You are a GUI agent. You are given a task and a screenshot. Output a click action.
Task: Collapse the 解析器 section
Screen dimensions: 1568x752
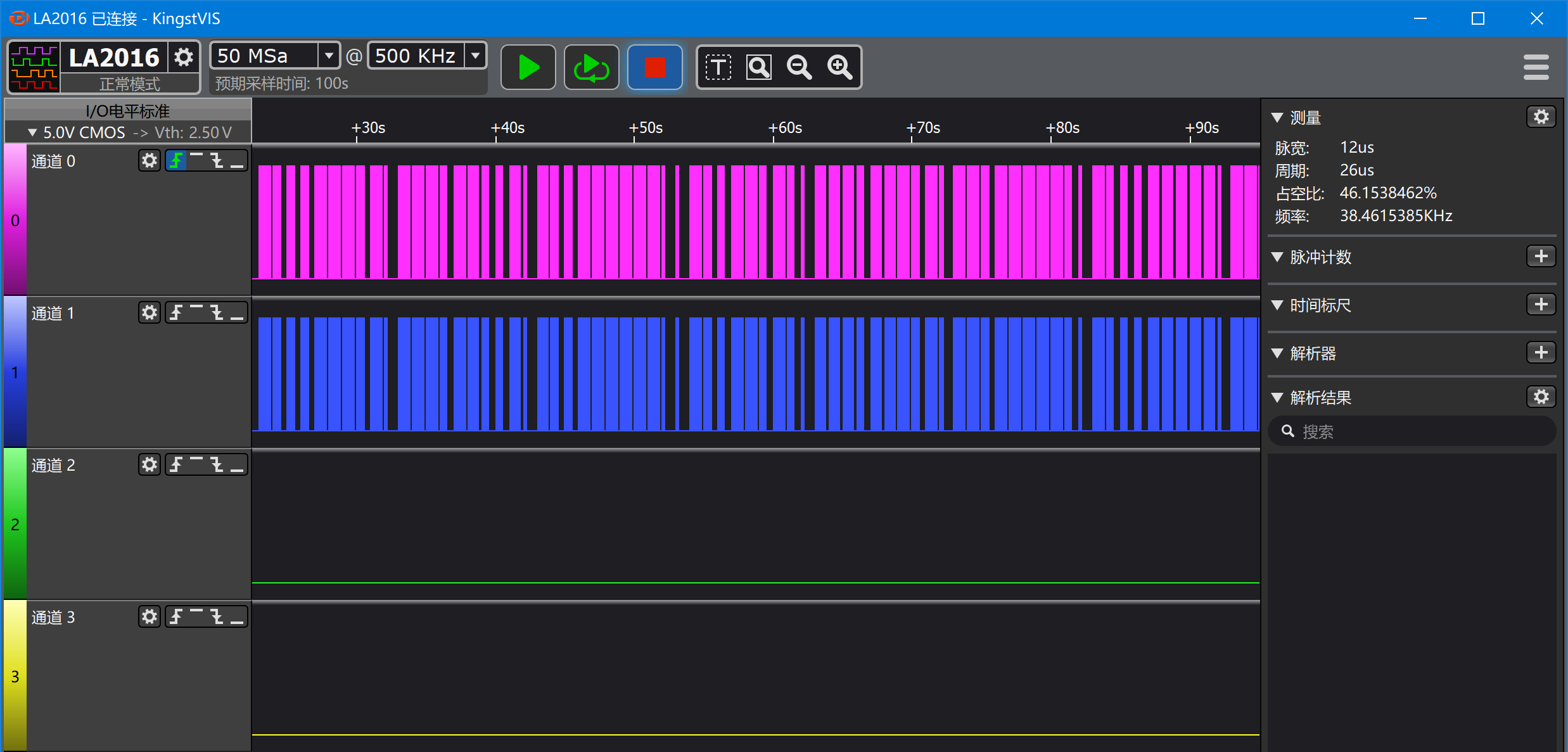click(1277, 354)
